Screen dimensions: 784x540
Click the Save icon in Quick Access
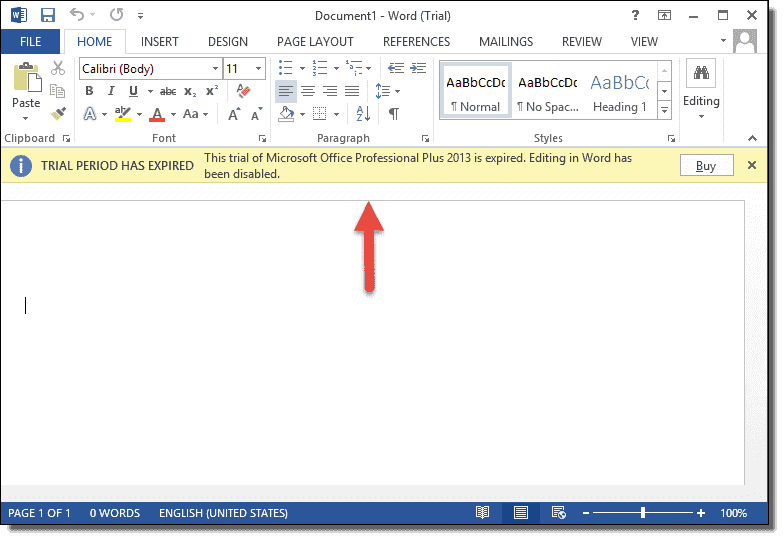(x=48, y=15)
